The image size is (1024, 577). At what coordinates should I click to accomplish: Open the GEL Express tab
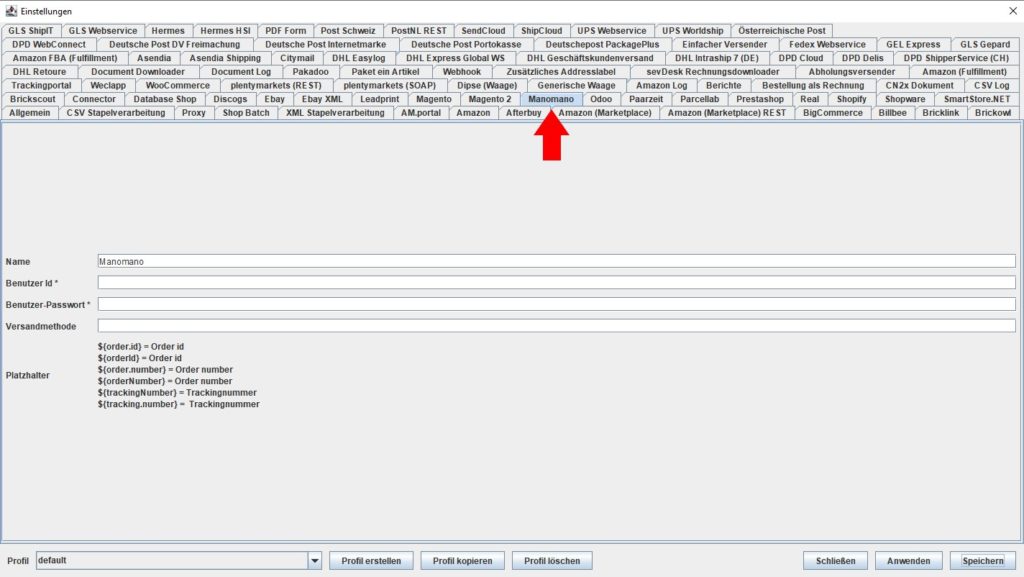click(x=913, y=44)
